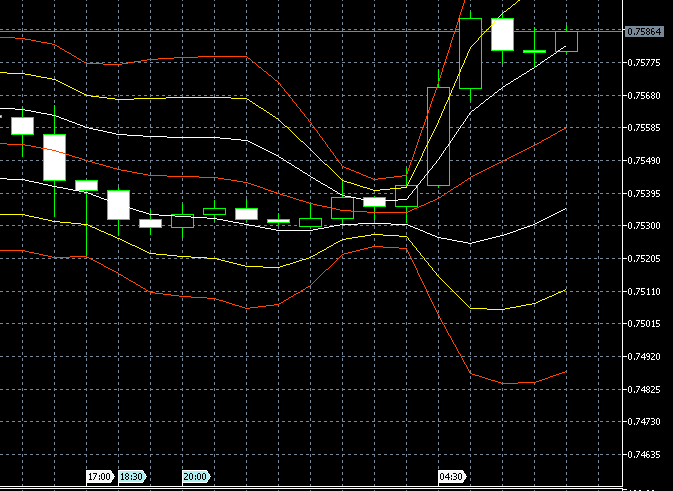Viewport: 673px width, 491px height.
Task: Click the 0.74635 price axis label
Action: tap(644, 454)
